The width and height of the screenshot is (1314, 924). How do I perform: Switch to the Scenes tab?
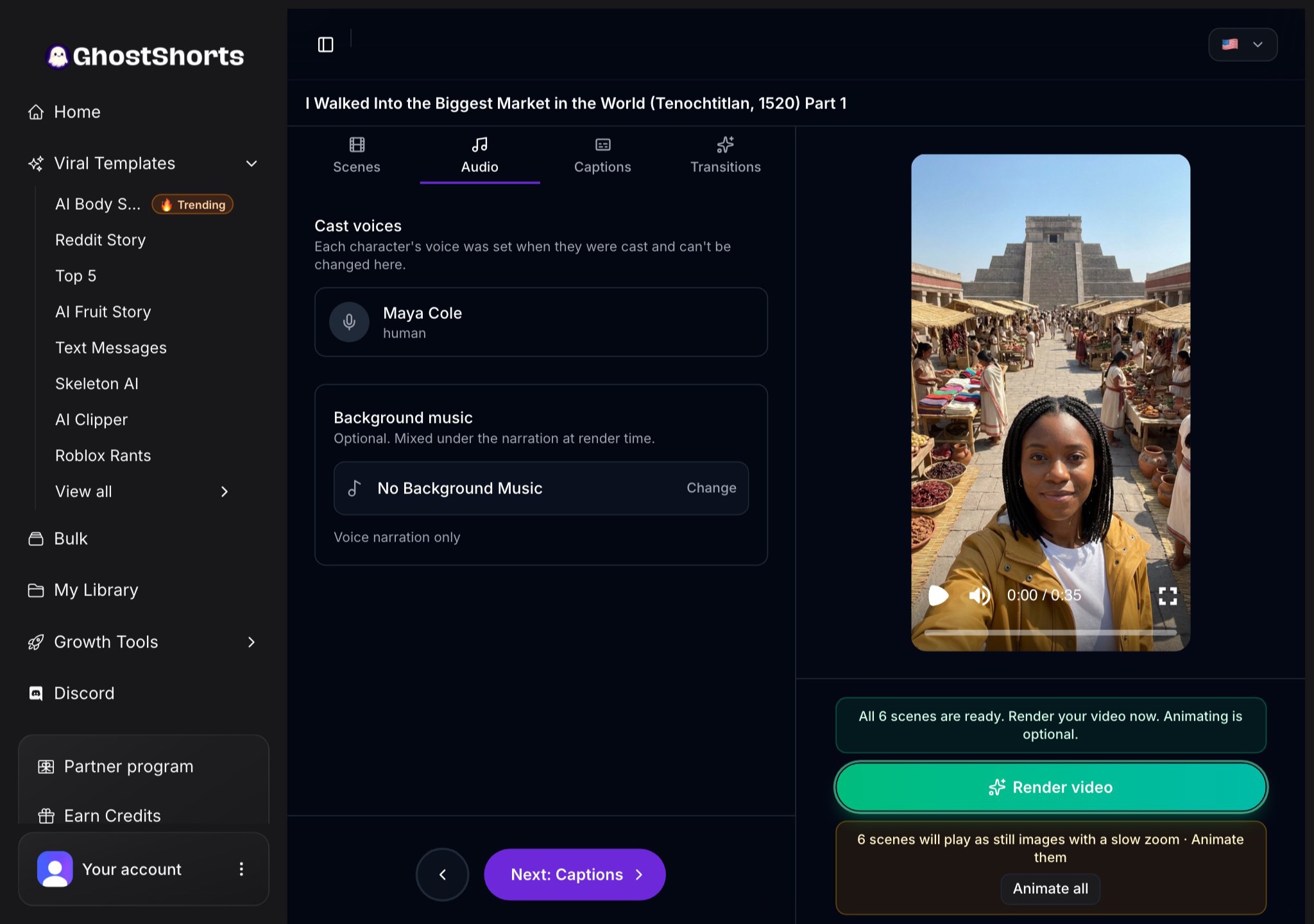(x=357, y=155)
